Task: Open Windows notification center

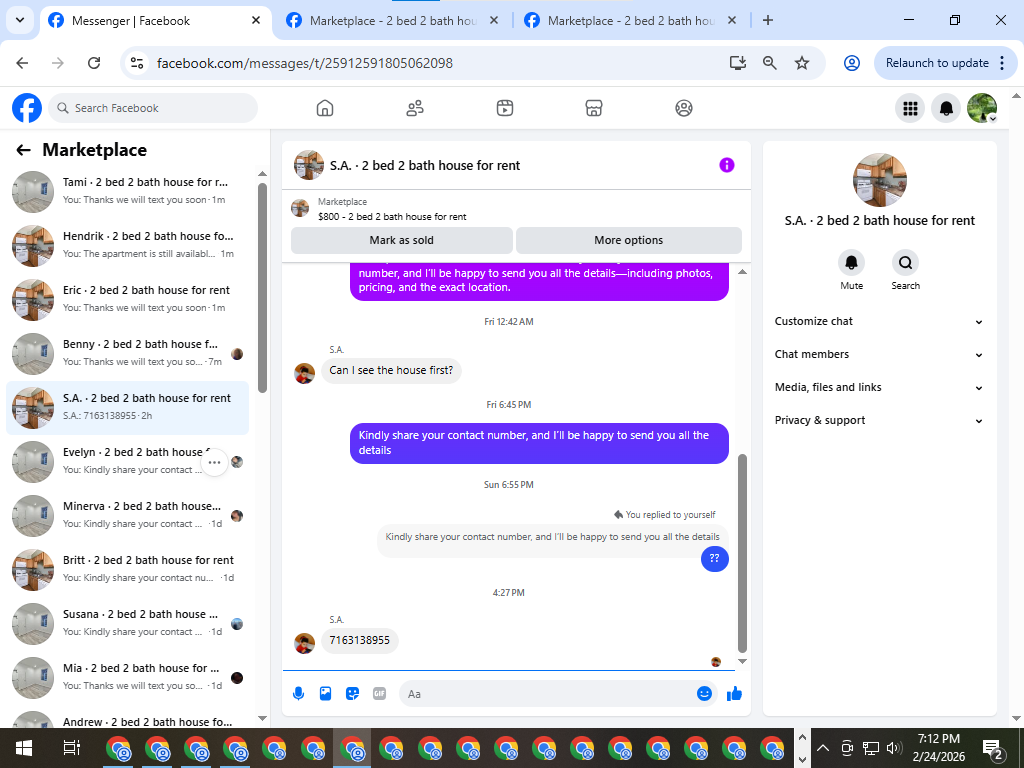Action: point(994,750)
